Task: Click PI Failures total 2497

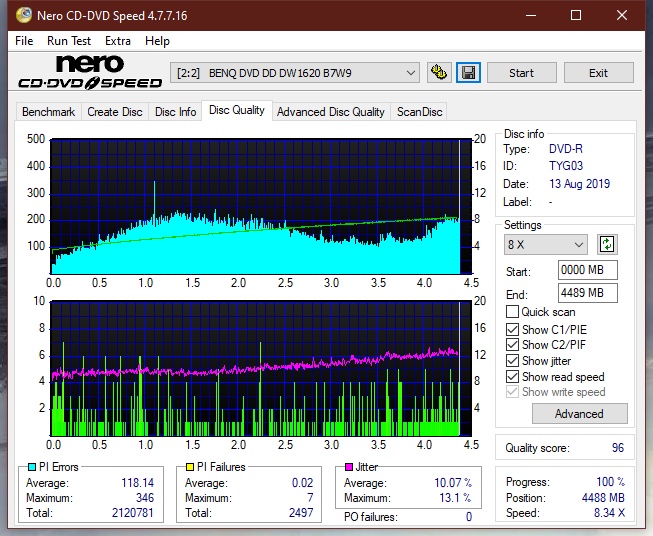Action: [301, 513]
